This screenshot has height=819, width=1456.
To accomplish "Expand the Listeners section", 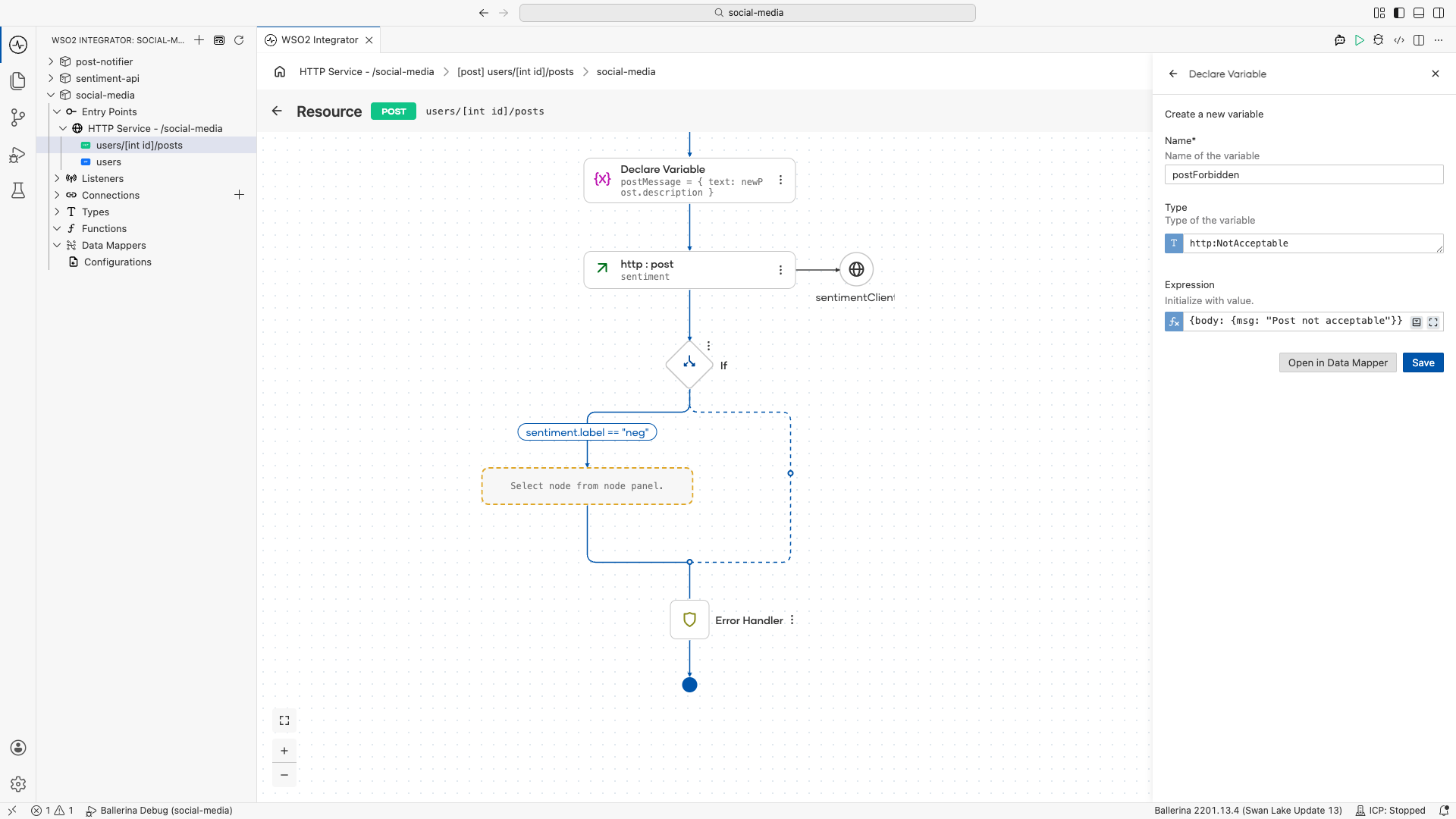I will tap(57, 178).
